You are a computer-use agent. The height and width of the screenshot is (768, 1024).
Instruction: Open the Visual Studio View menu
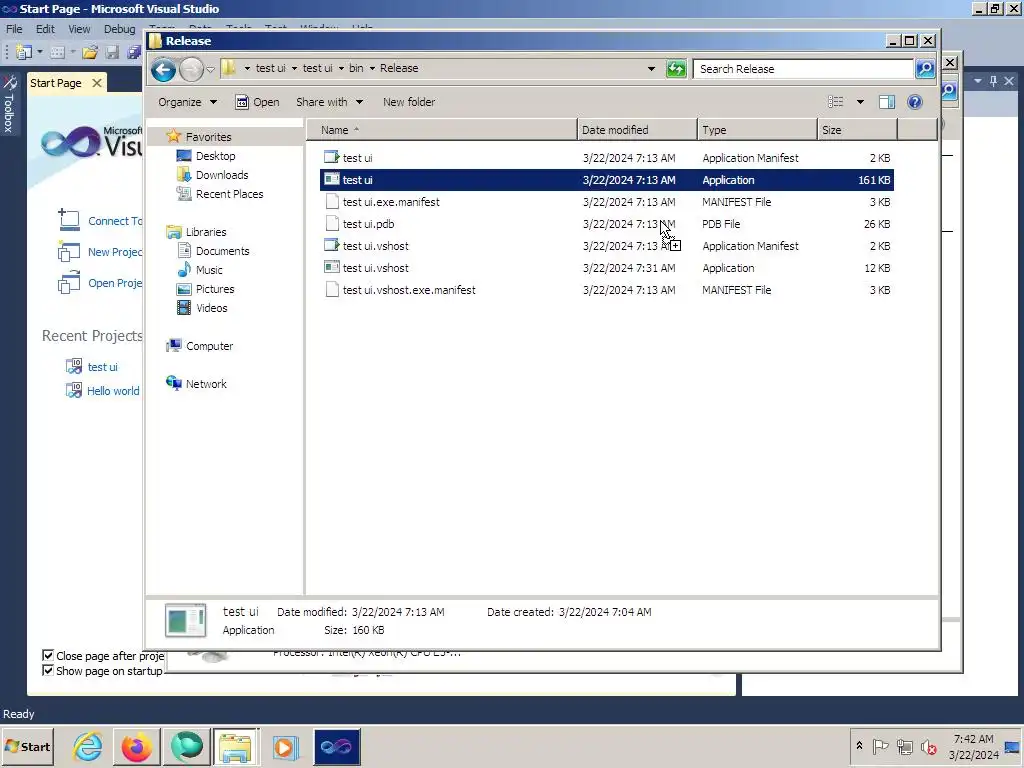[x=79, y=29]
